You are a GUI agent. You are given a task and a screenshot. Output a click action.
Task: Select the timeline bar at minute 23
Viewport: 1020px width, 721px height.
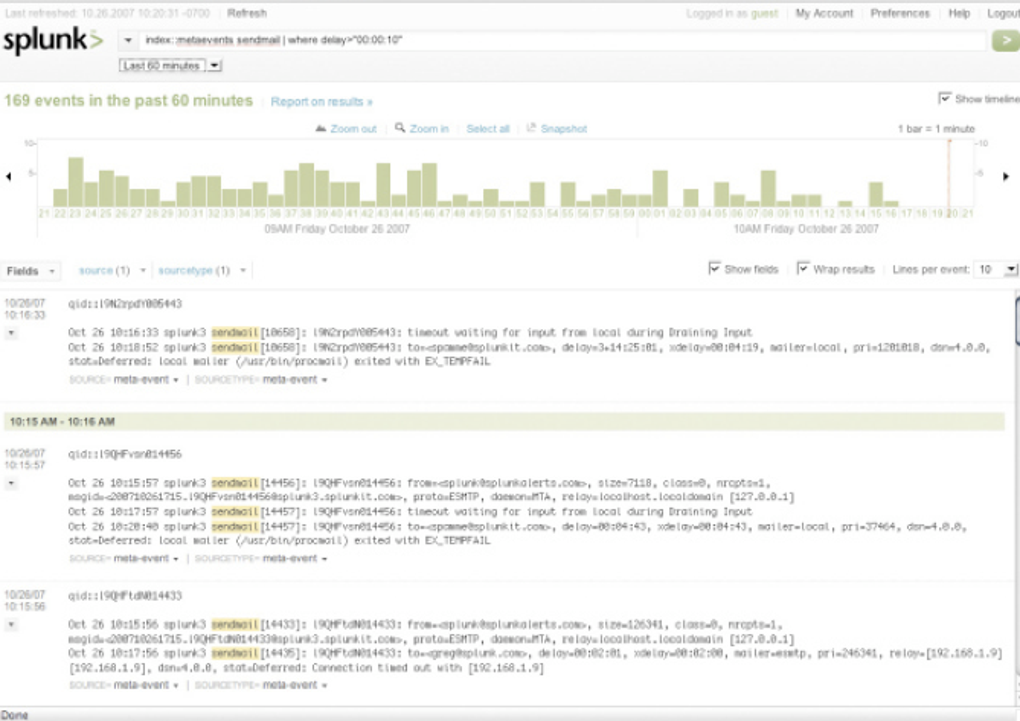(x=76, y=182)
